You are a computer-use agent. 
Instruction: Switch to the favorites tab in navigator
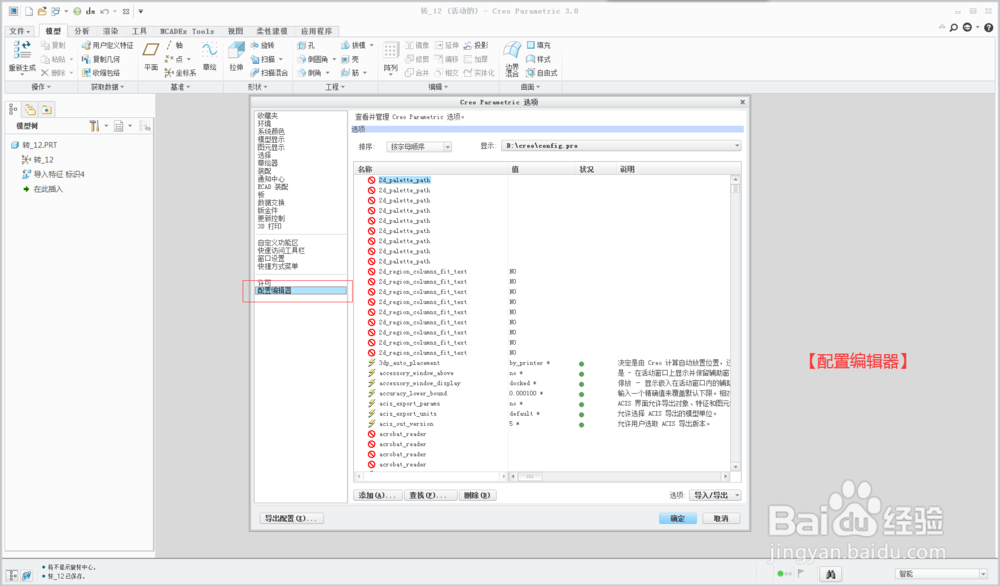[x=47, y=109]
